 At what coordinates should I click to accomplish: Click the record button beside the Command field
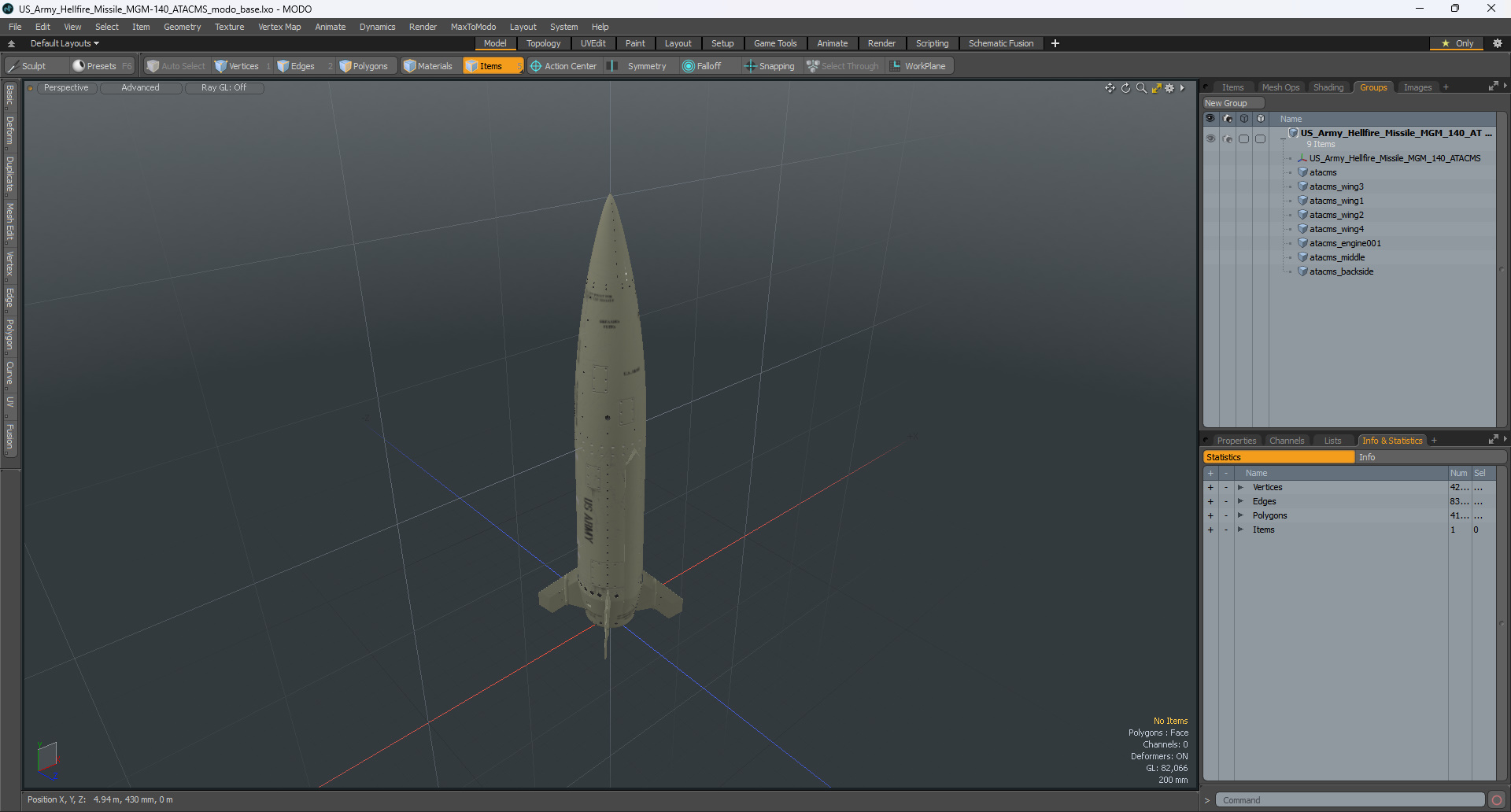coord(1497,800)
